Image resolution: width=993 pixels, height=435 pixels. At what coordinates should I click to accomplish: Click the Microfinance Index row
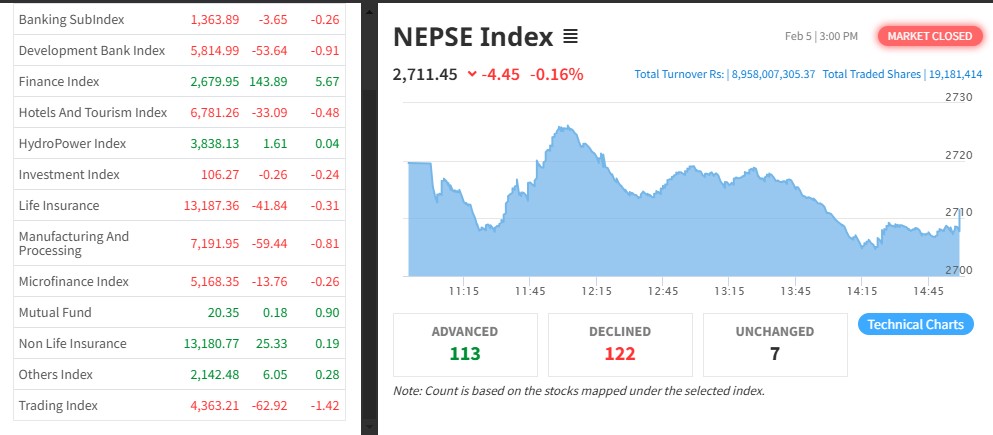[74, 282]
